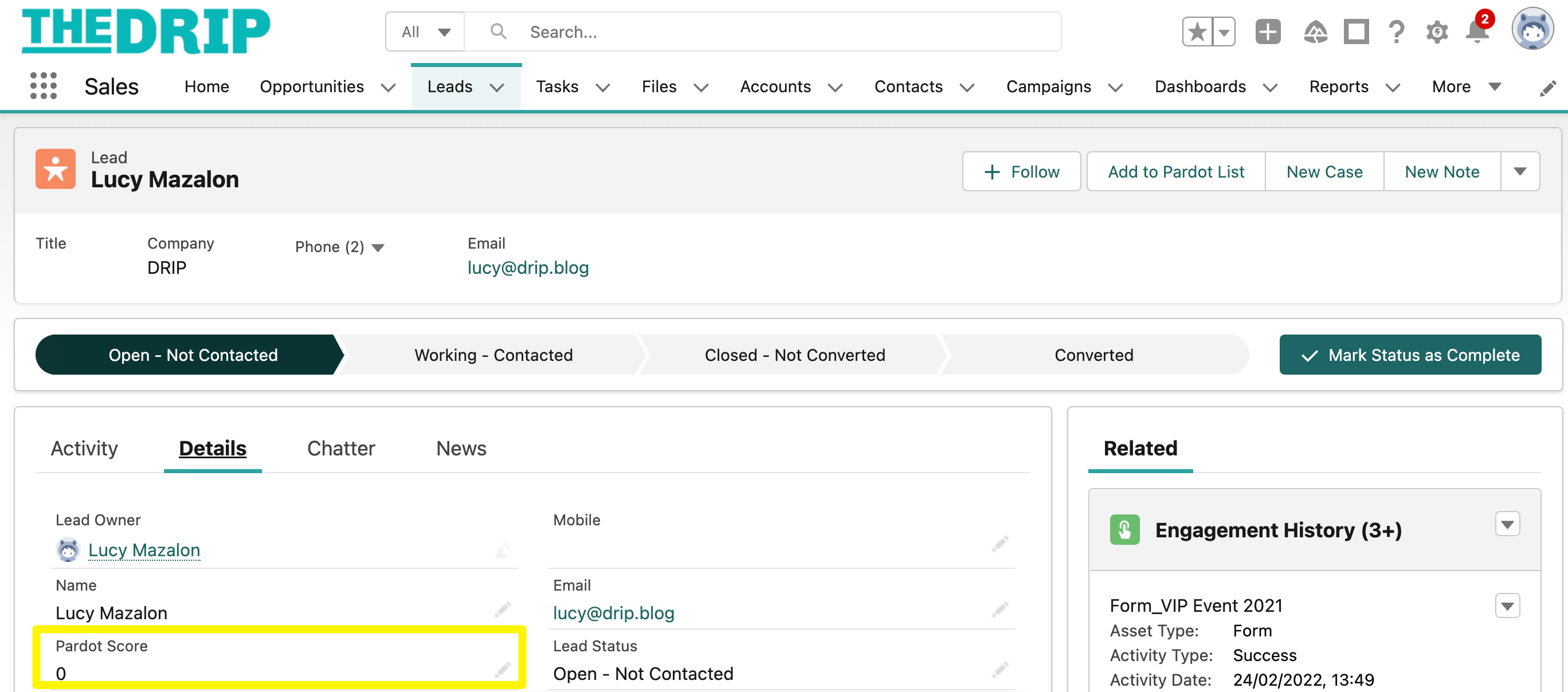
Task: Switch to the Chatter tab
Action: click(341, 448)
